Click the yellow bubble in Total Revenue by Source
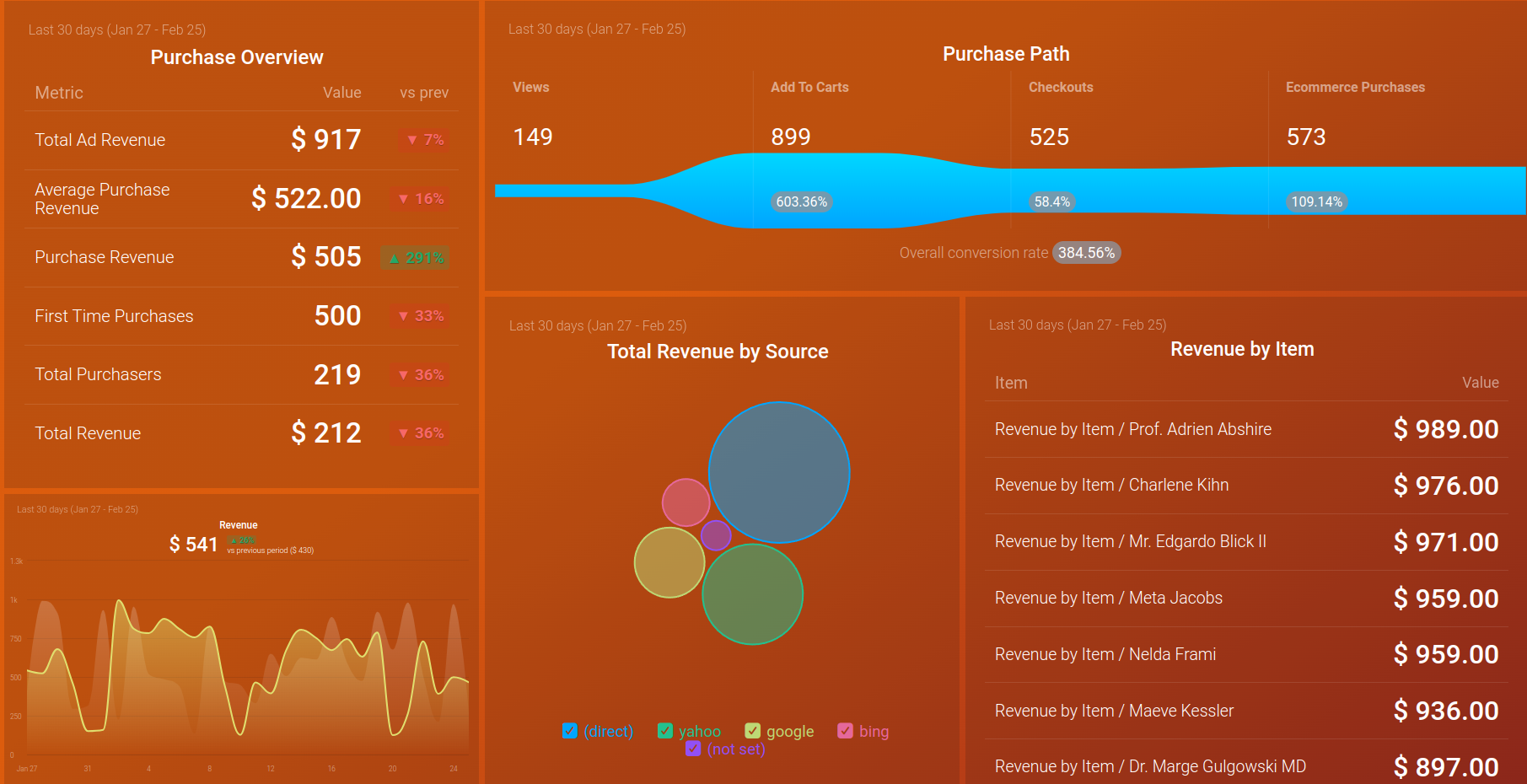This screenshot has width=1527, height=784. 670,564
